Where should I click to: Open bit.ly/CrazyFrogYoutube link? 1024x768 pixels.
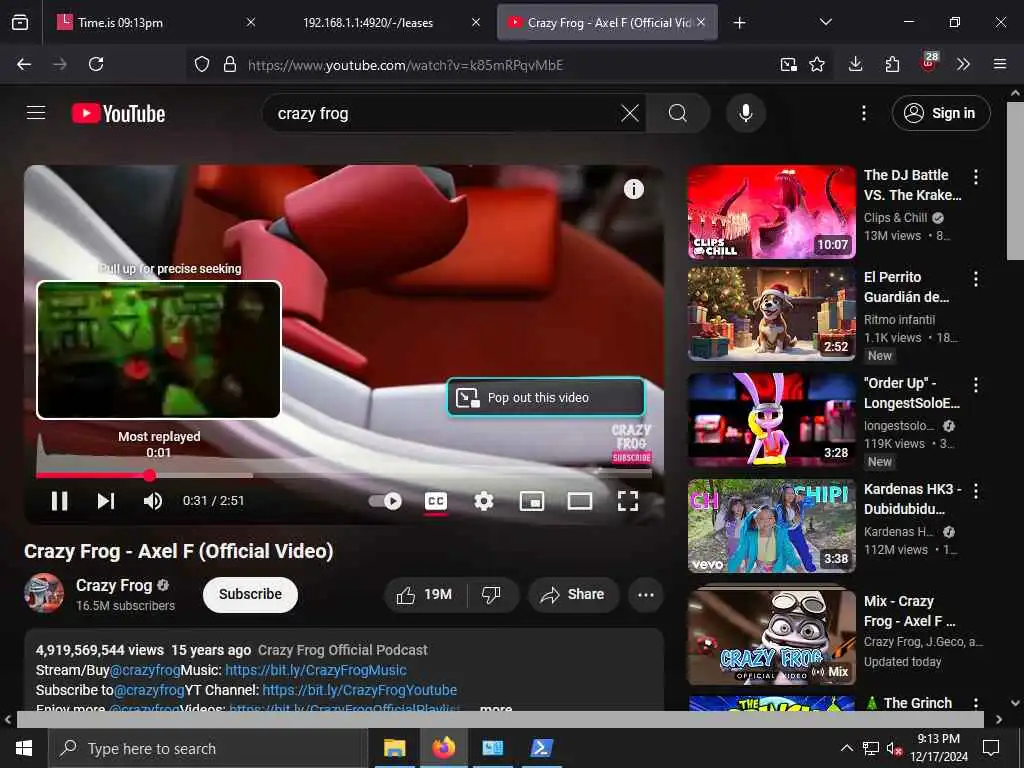pyautogui.click(x=359, y=690)
